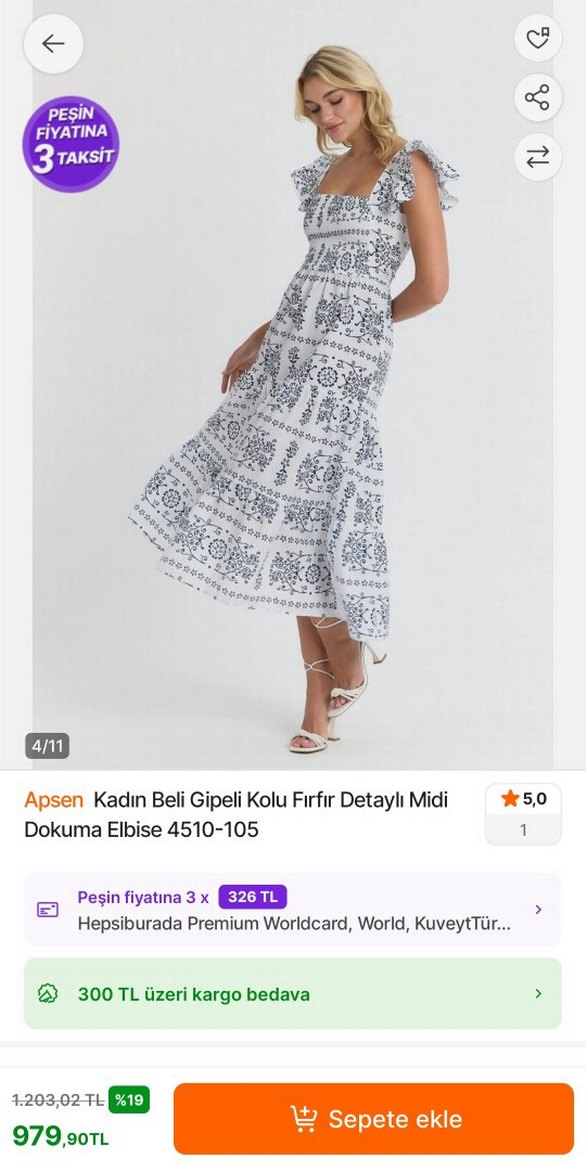Expand installment options chevron
The image size is (586, 1171).
538,910
